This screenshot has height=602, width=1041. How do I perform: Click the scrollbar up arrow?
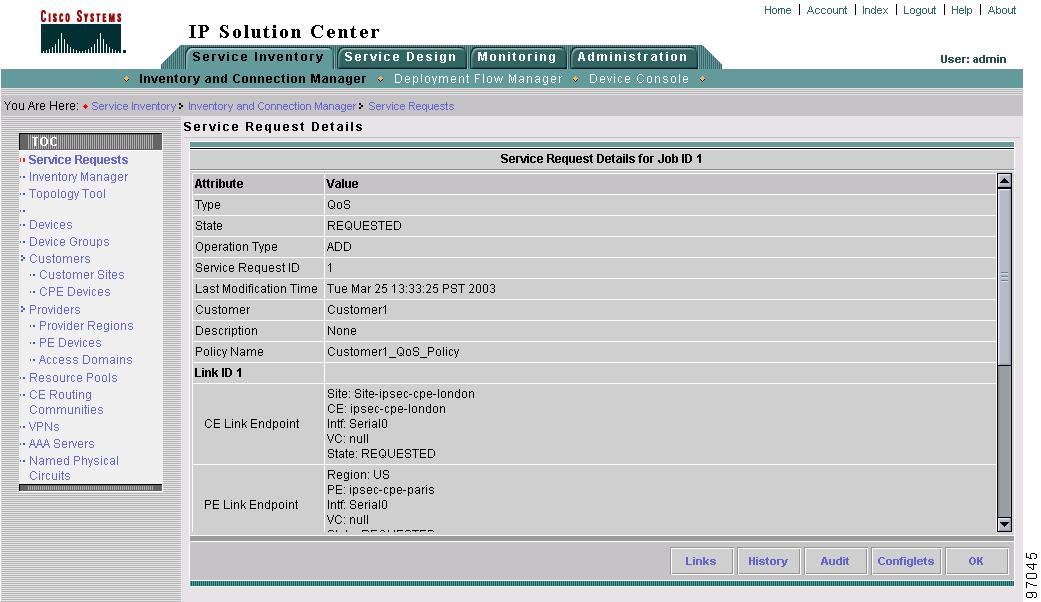coord(1004,181)
